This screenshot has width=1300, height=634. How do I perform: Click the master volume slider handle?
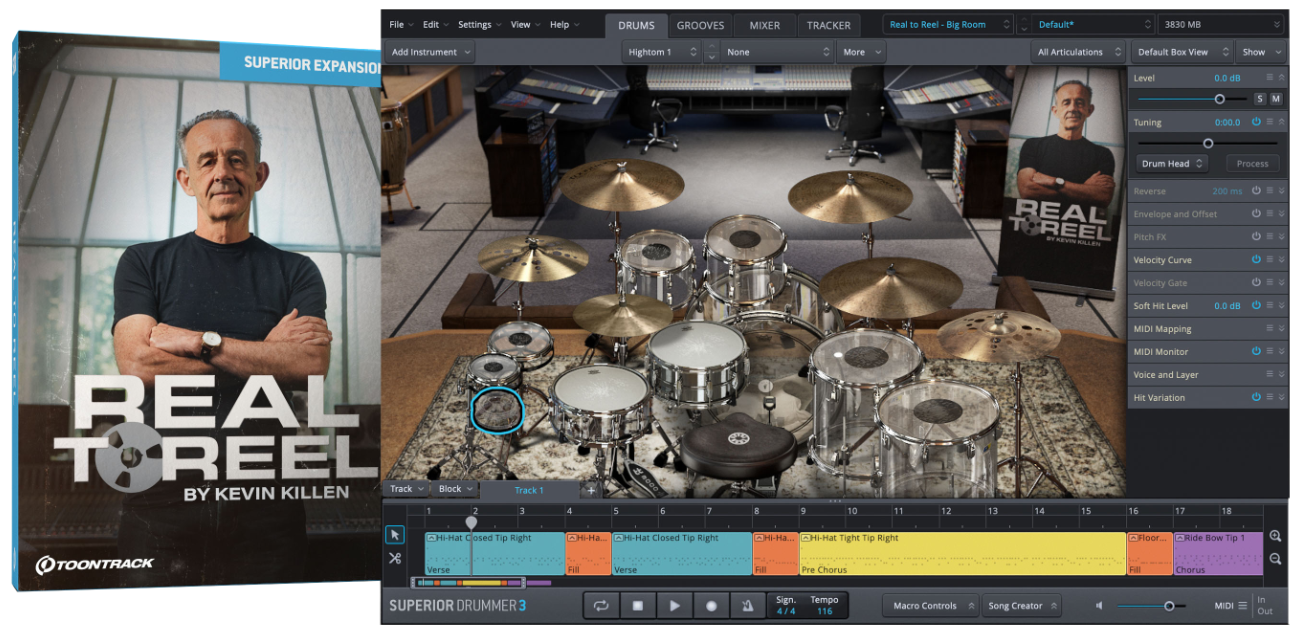[x=1169, y=606]
